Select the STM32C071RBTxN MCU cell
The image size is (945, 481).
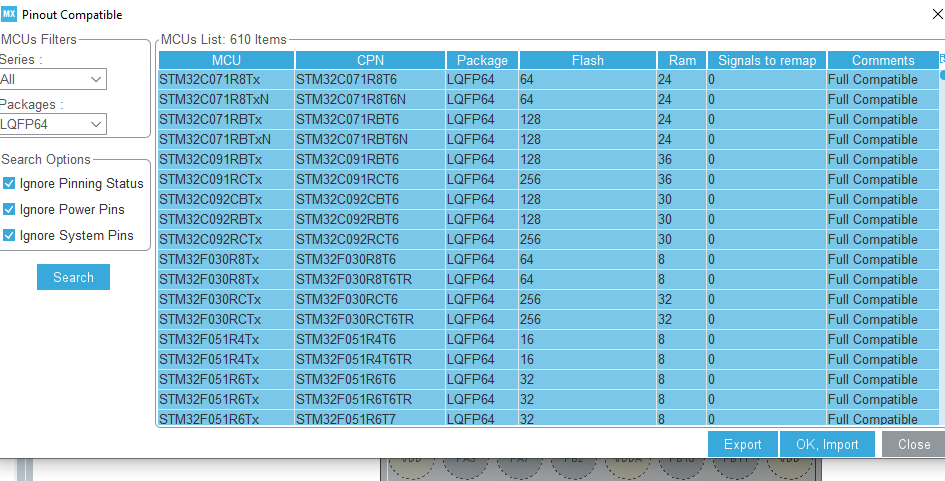(x=227, y=139)
